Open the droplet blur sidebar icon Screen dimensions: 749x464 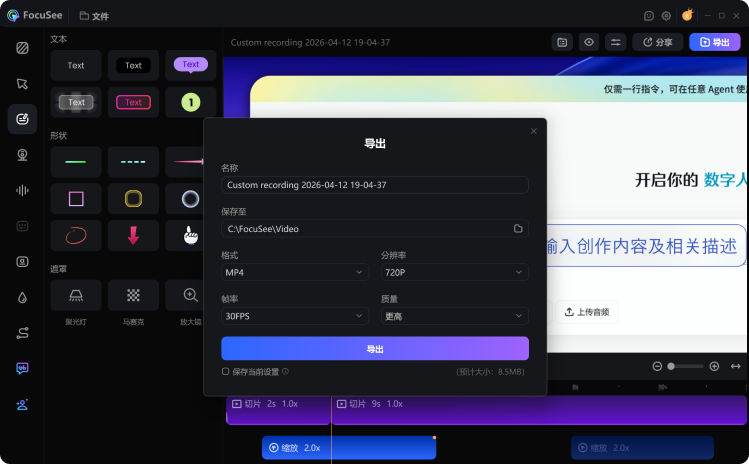(22, 298)
